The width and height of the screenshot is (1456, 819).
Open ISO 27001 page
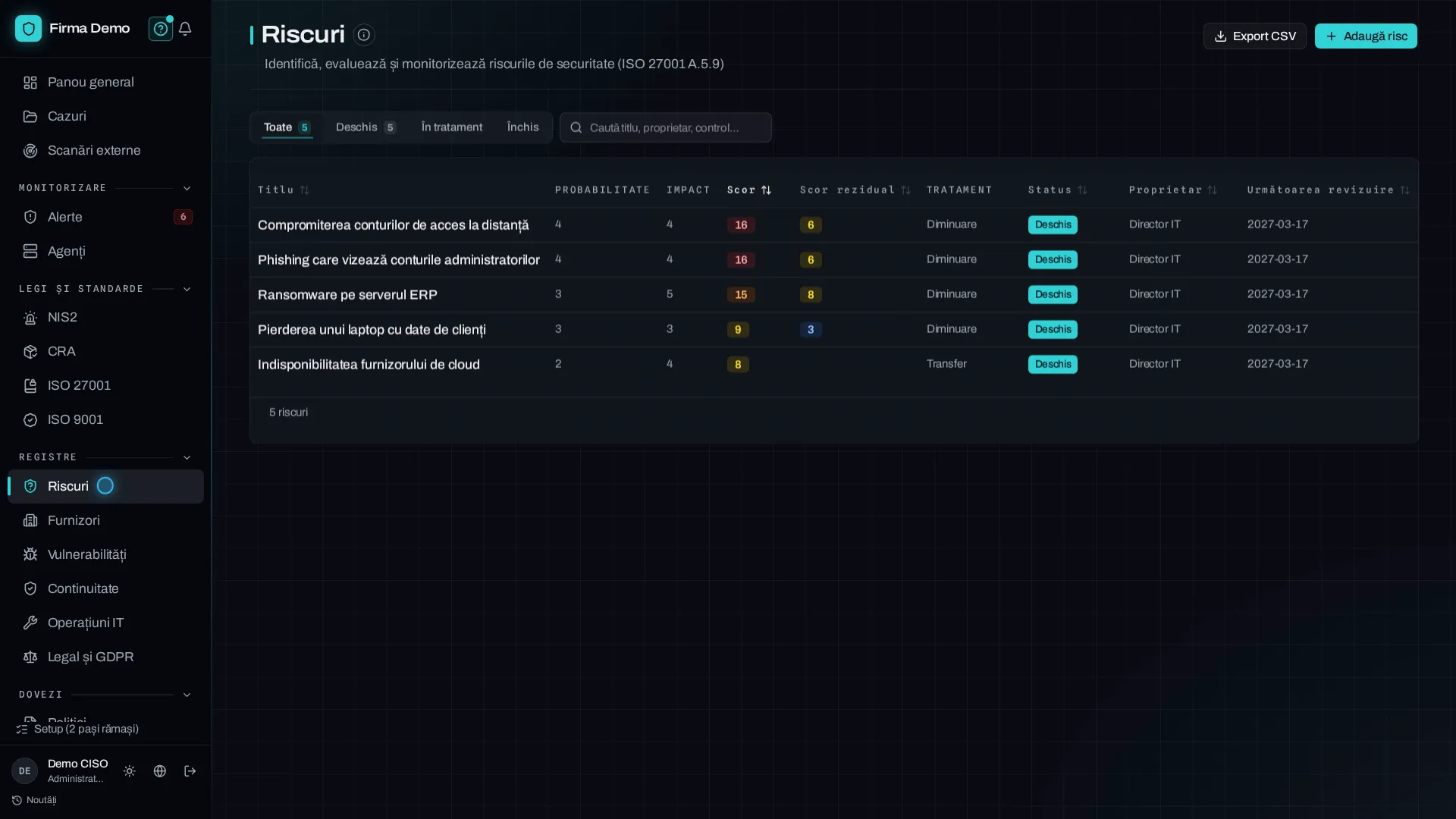coord(105,385)
